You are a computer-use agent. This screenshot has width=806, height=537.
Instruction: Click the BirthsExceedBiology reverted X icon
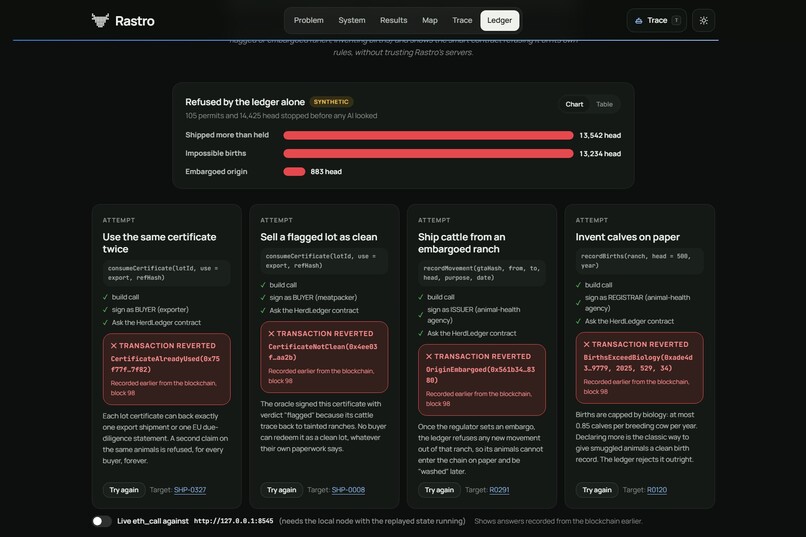coord(587,344)
